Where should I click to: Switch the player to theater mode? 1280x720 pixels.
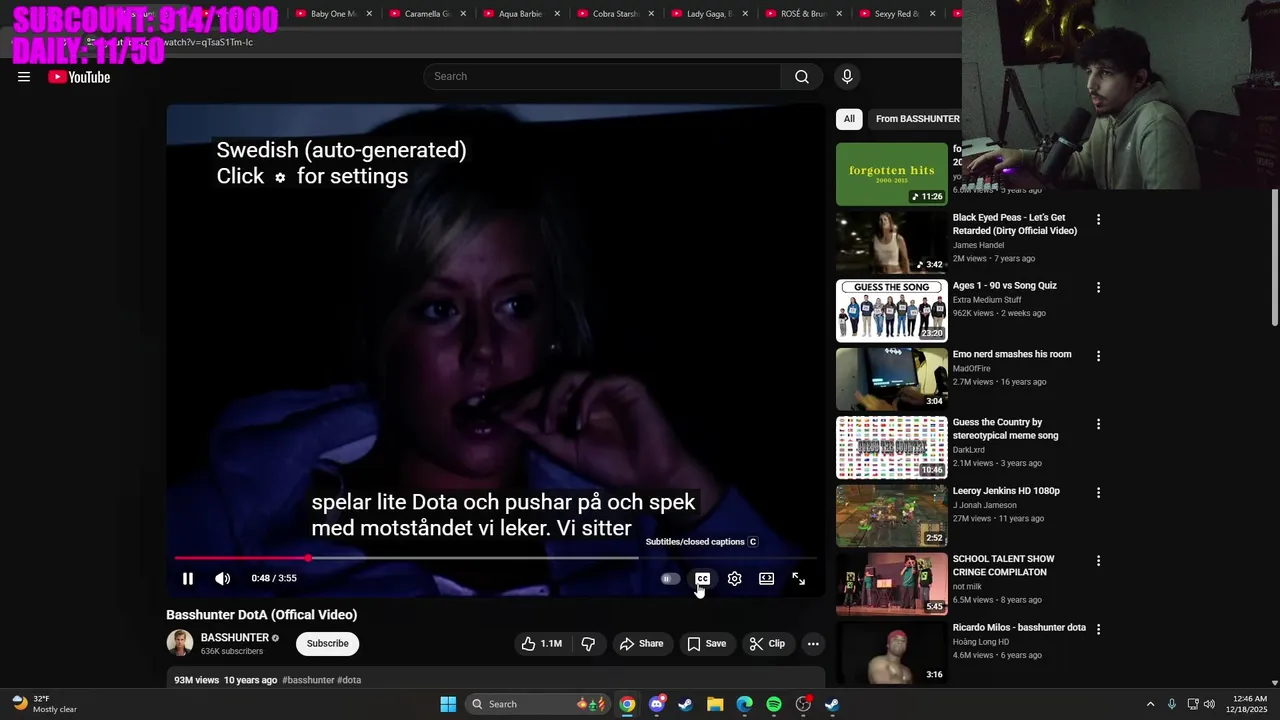767,579
